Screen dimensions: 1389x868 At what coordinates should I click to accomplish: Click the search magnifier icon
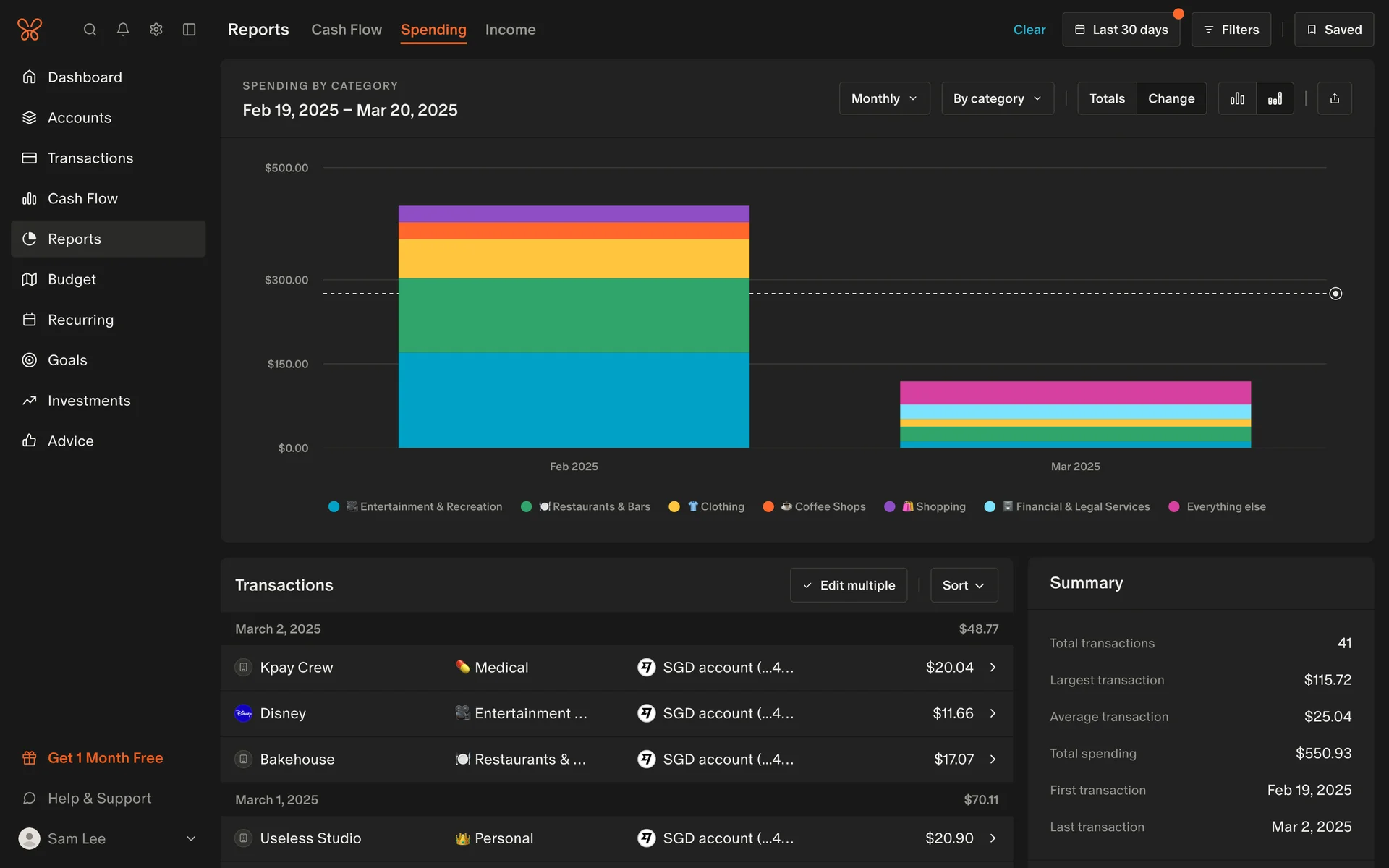tap(90, 30)
